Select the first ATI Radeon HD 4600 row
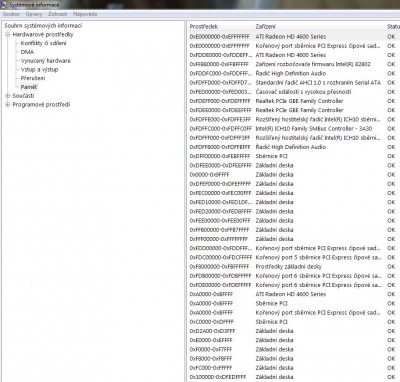 [x=294, y=37]
